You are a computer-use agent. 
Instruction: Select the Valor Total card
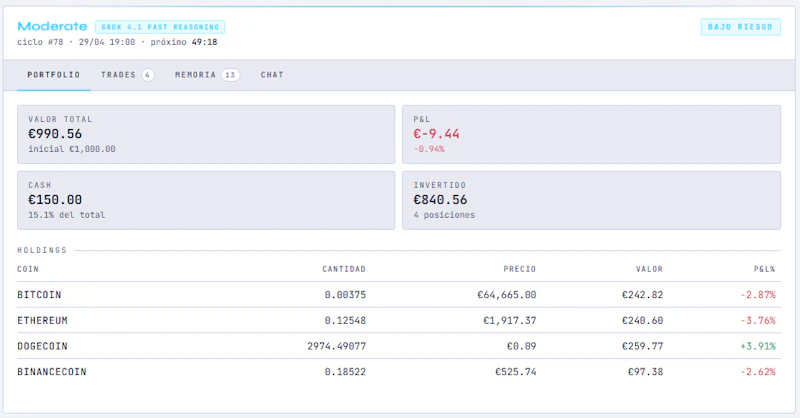[x=206, y=134]
